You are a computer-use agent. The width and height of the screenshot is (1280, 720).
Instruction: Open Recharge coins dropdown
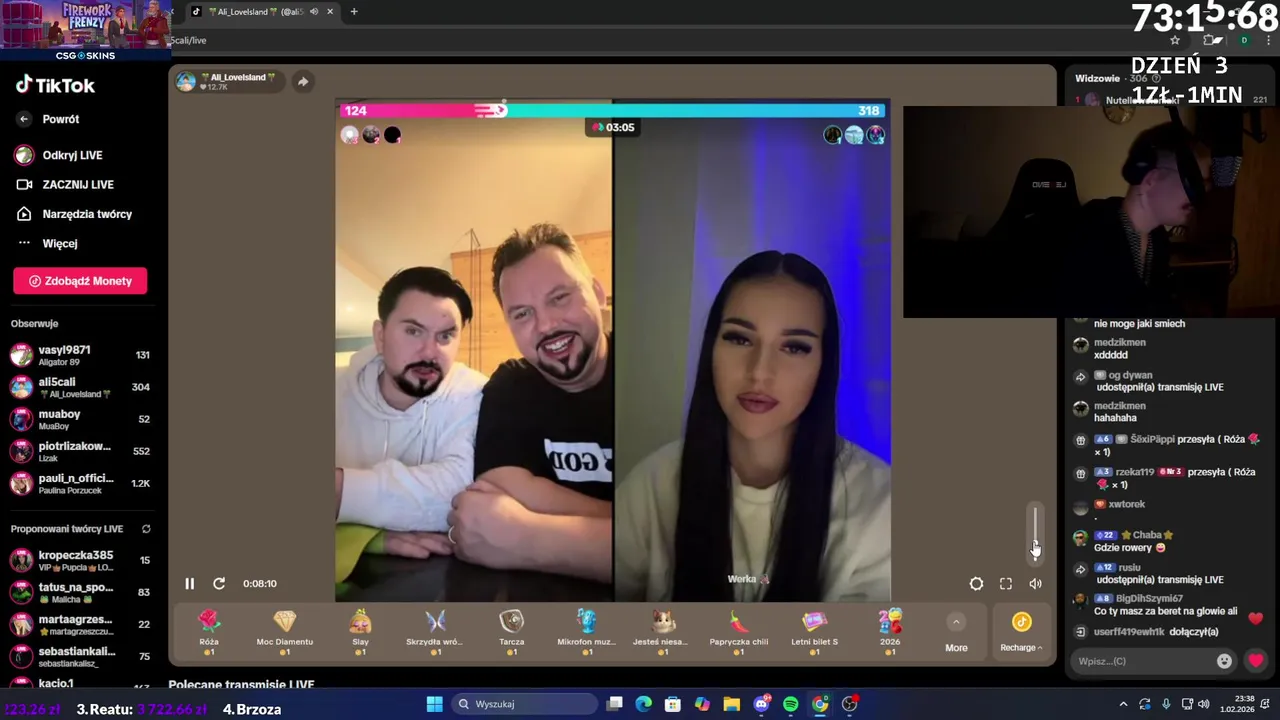pos(1021,633)
